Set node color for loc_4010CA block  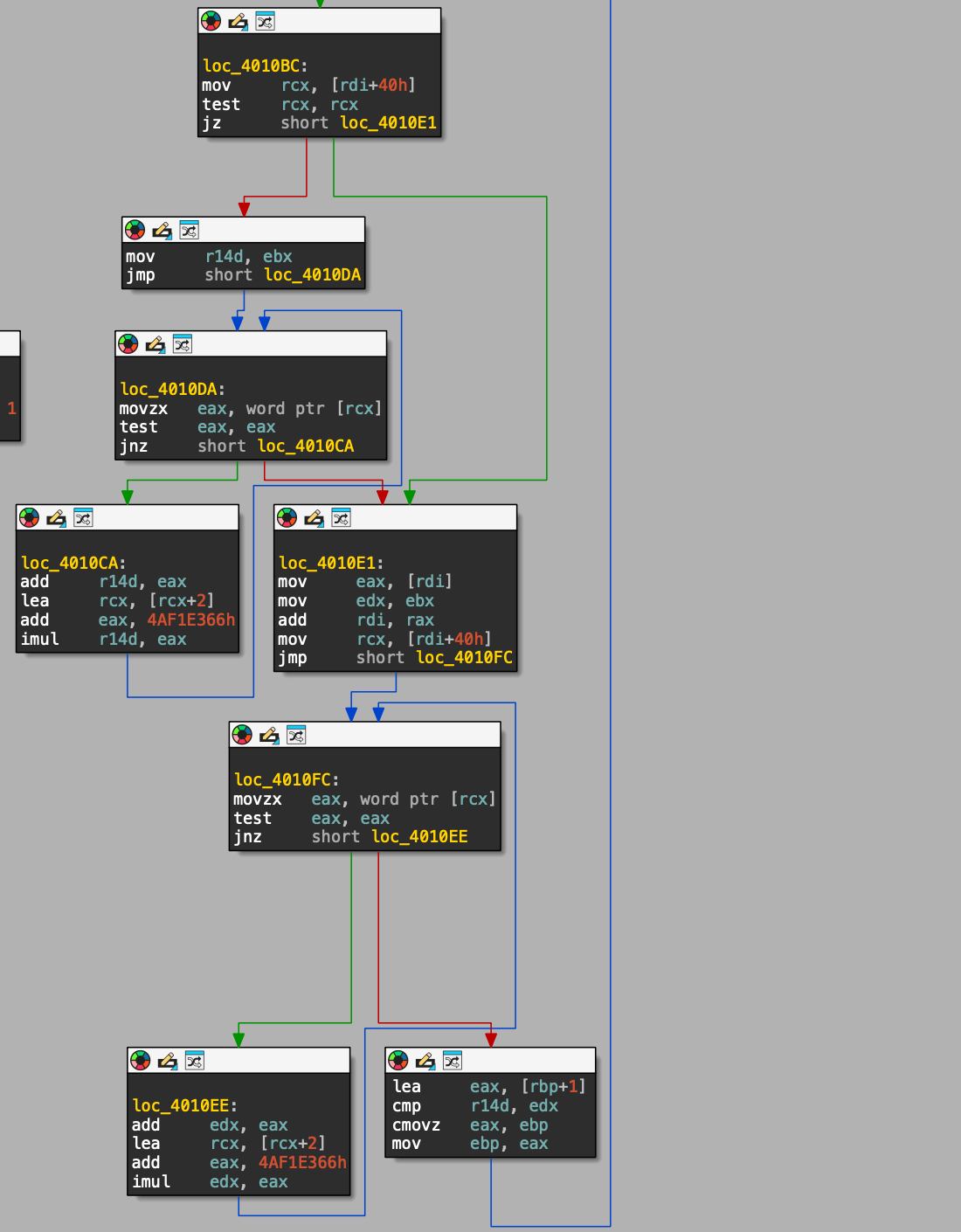[x=30, y=518]
